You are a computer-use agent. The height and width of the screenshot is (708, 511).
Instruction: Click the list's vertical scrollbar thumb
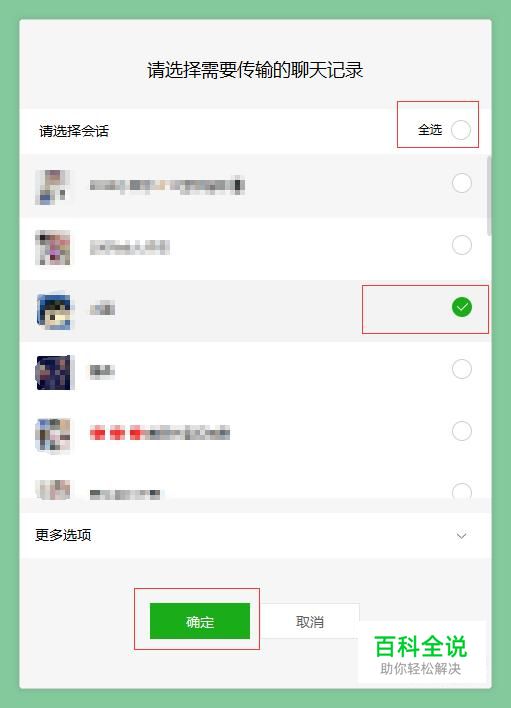(489, 195)
